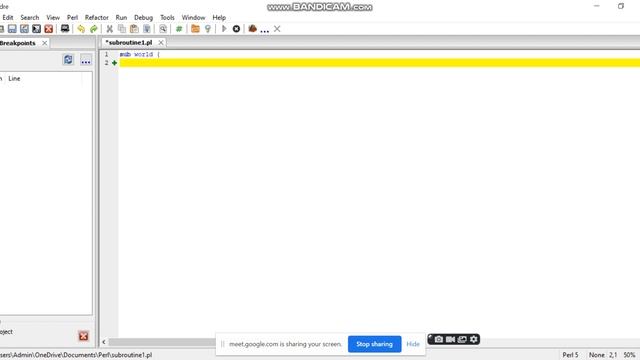This screenshot has height=360, width=640.
Task: Click None in the status bar
Action: coord(597,355)
